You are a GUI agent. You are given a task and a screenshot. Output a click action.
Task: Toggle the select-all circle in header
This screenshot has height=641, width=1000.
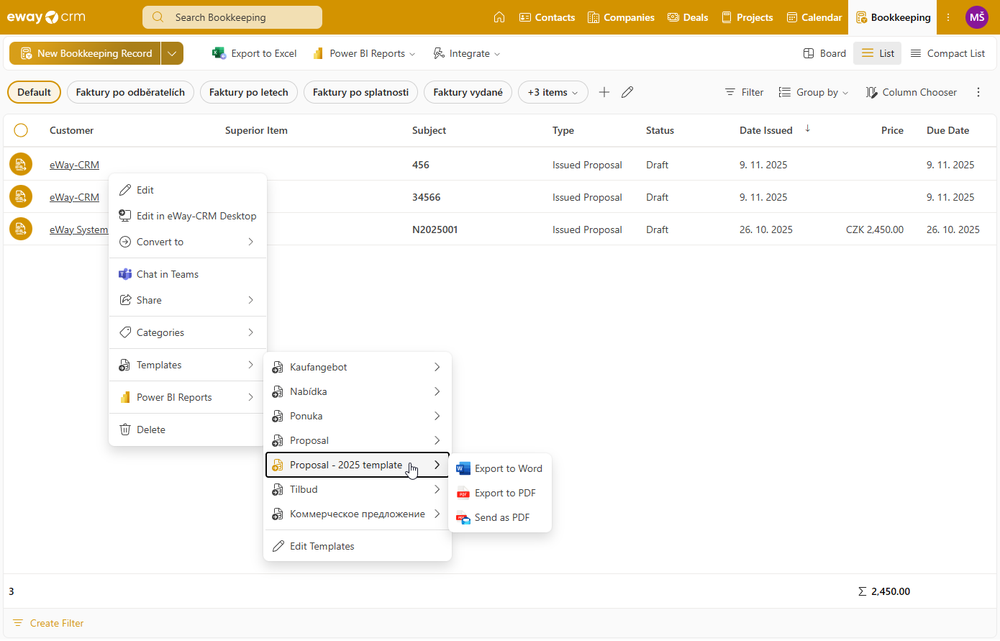21,130
